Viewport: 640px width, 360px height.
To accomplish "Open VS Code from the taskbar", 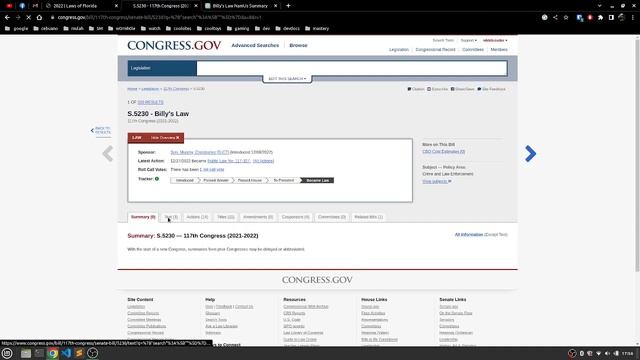I will (x=66, y=353).
